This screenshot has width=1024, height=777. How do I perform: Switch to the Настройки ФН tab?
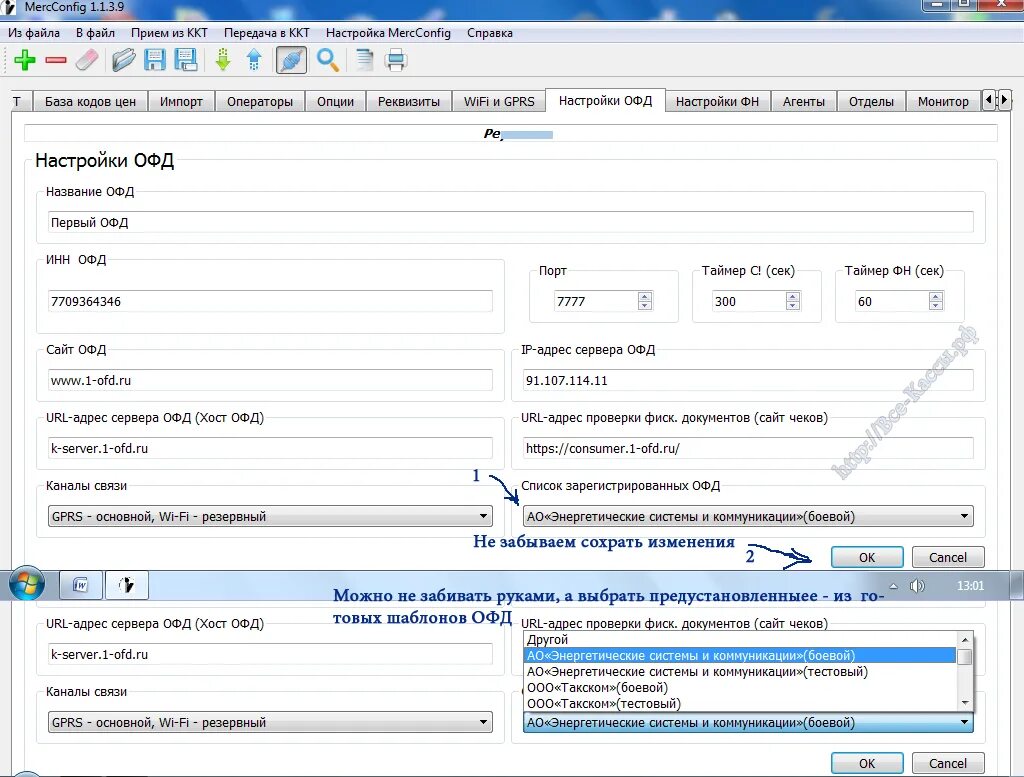pyautogui.click(x=718, y=101)
